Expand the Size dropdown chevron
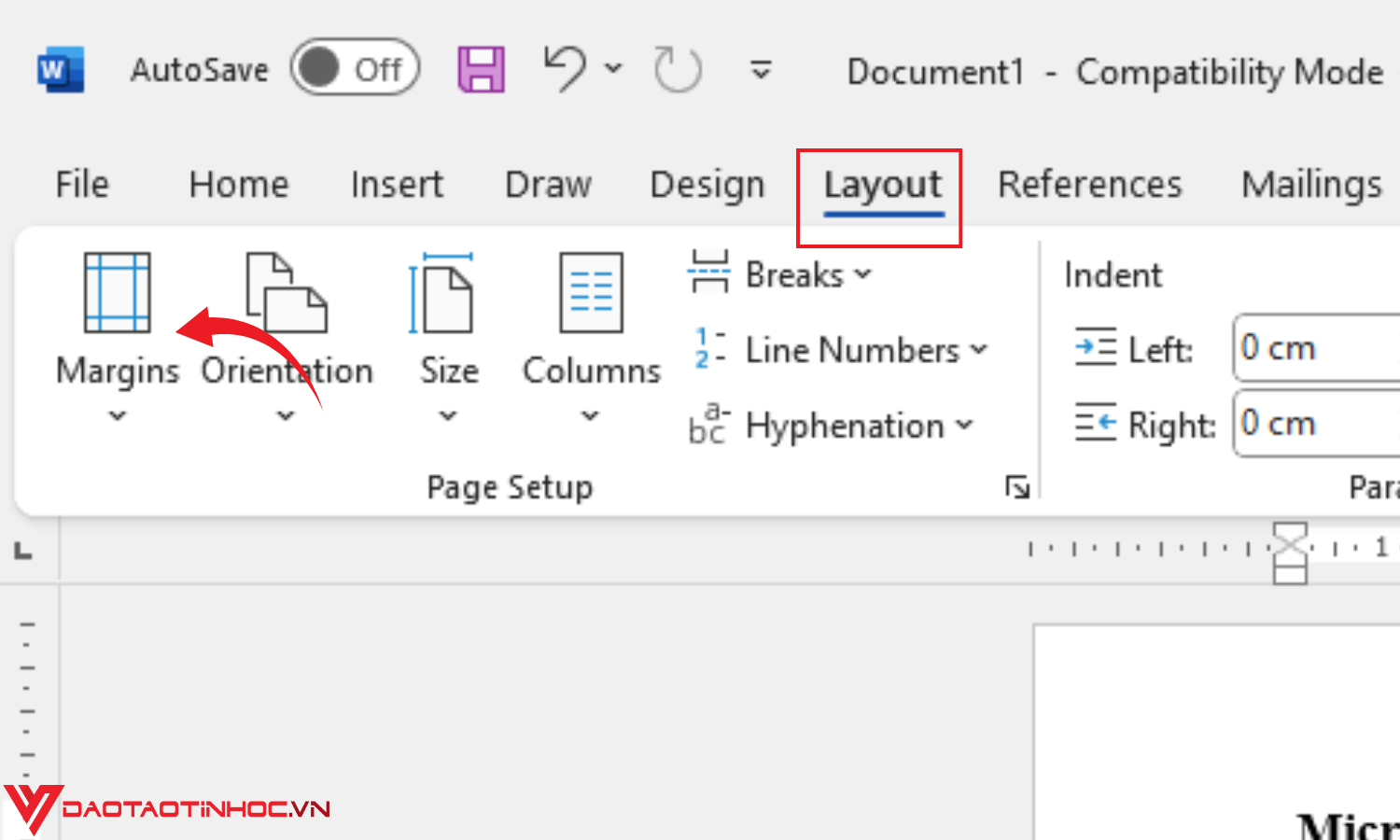Viewport: 1400px width, 840px height. tap(449, 415)
